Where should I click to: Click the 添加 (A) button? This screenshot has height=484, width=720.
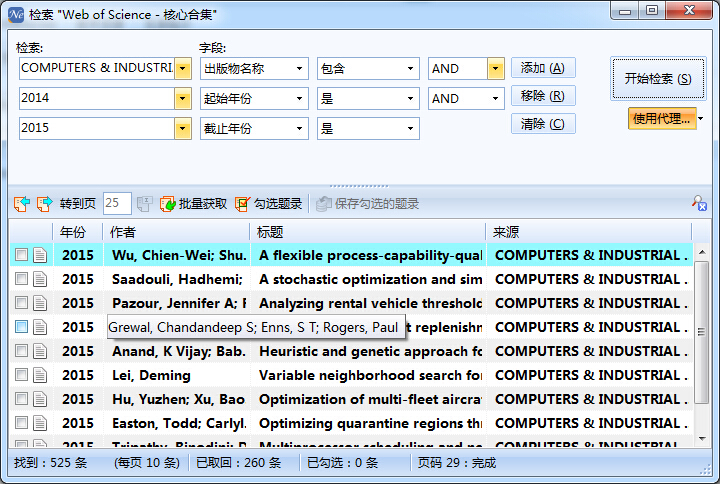(543, 68)
